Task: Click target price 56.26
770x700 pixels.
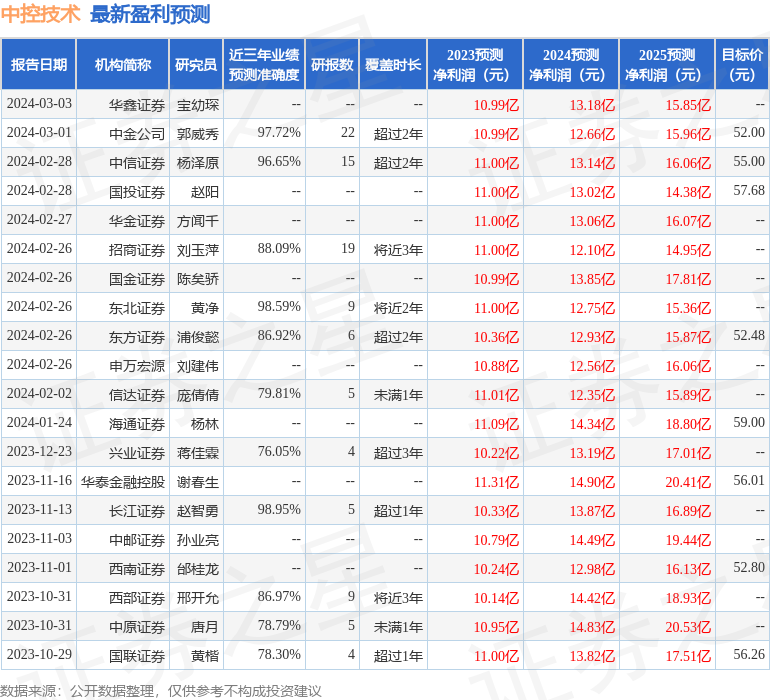Action: (x=749, y=654)
